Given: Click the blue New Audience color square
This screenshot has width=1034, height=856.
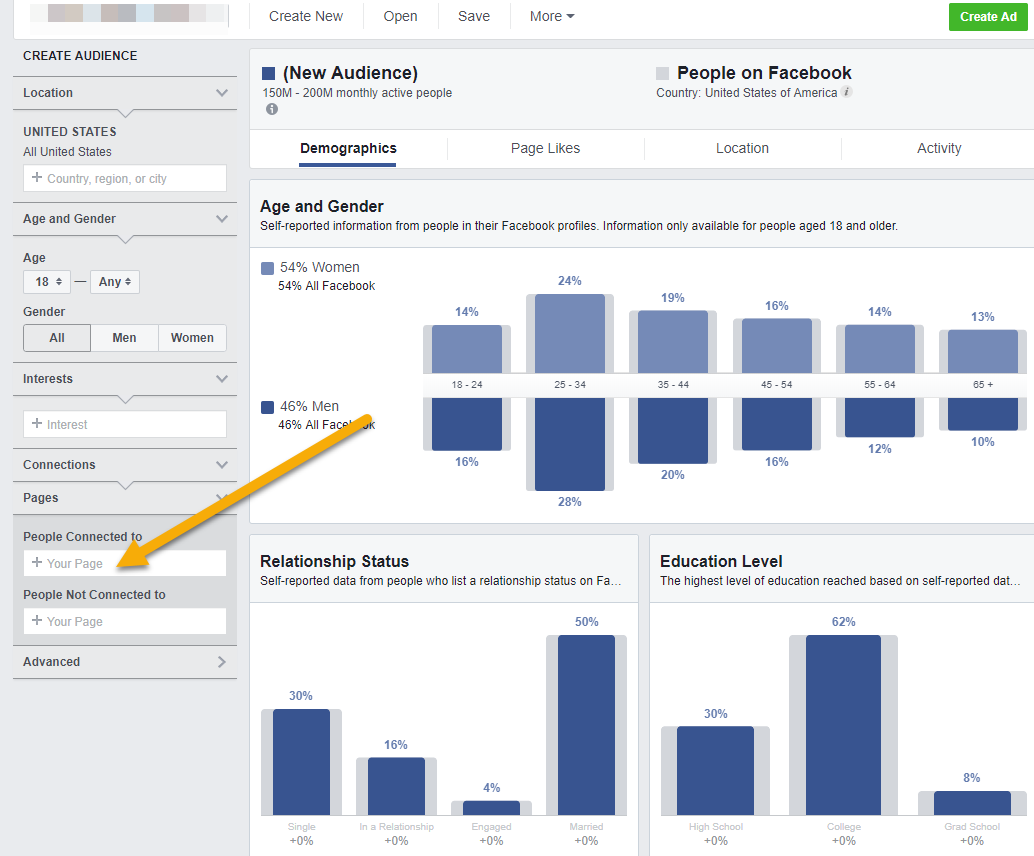Looking at the screenshot, I should (x=268, y=73).
